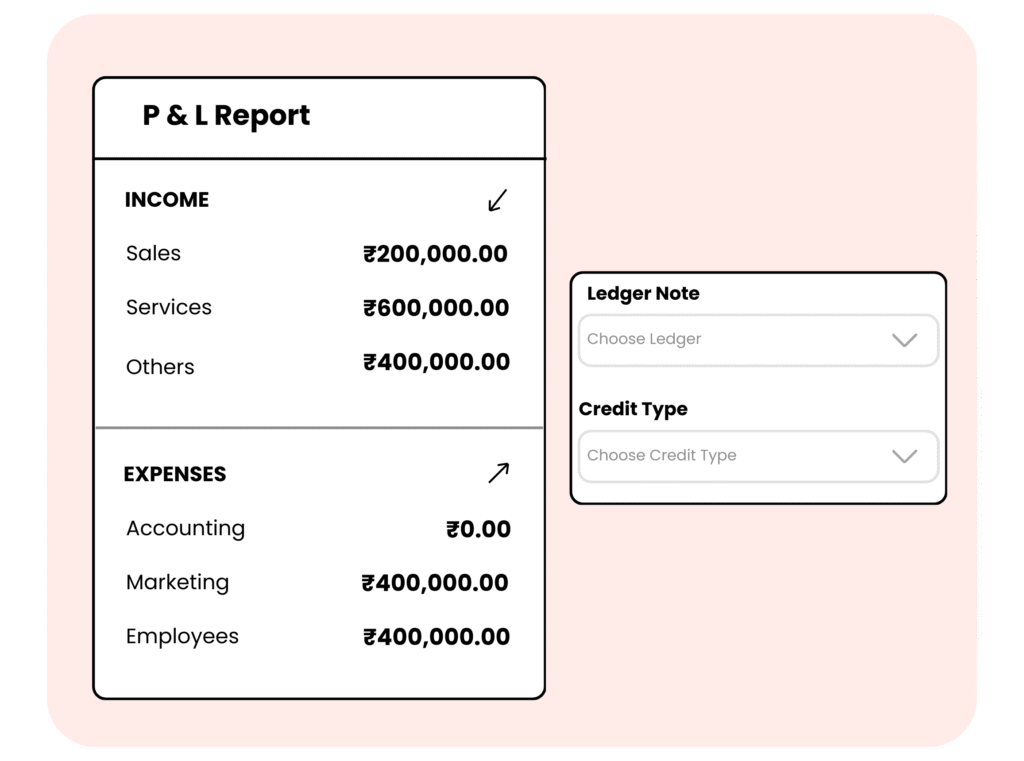This screenshot has height=761, width=1024.
Task: Click the Accounting expense label
Action: coord(185,528)
